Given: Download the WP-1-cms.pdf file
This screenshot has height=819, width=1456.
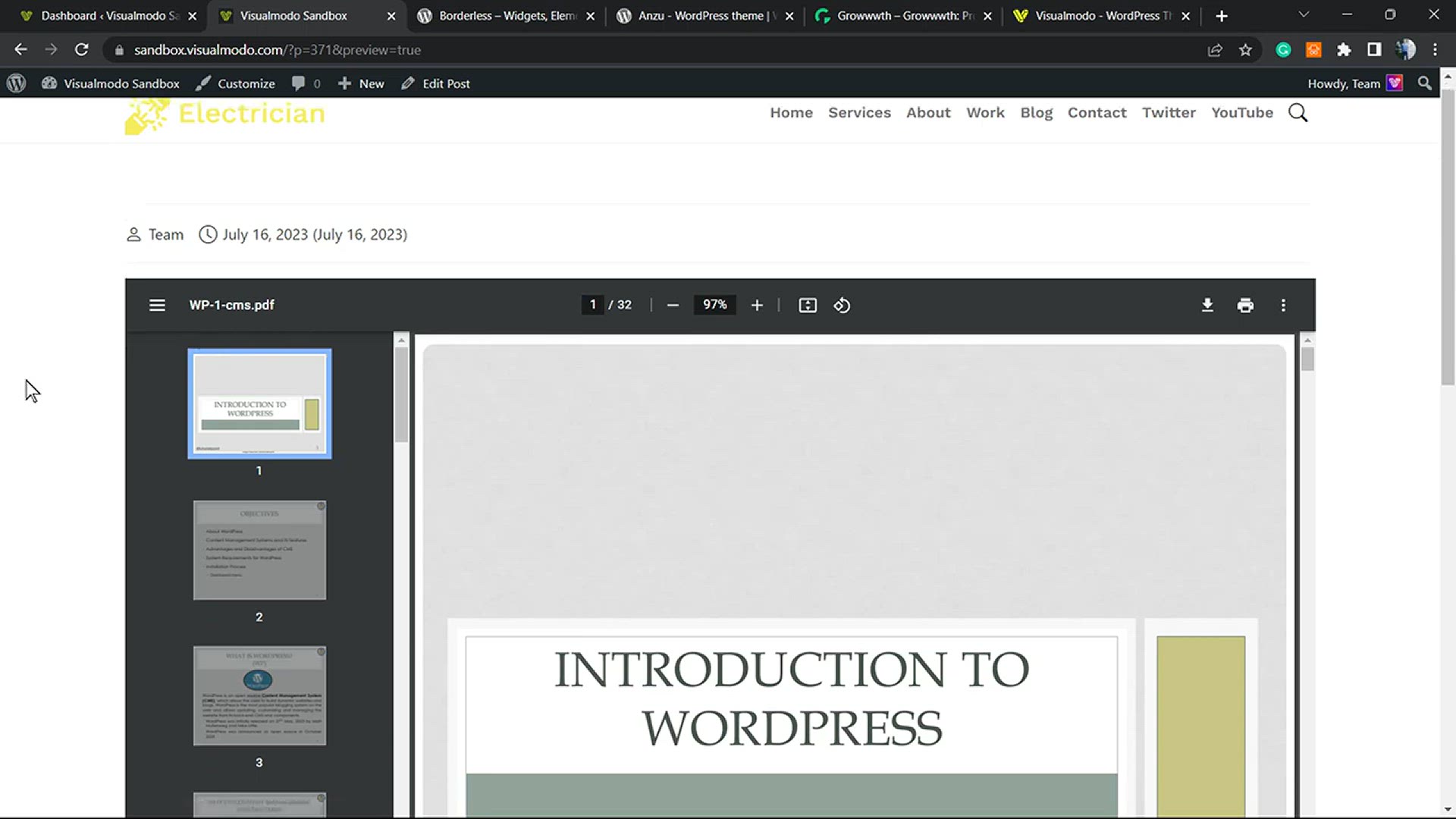Looking at the screenshot, I should coord(1207,305).
